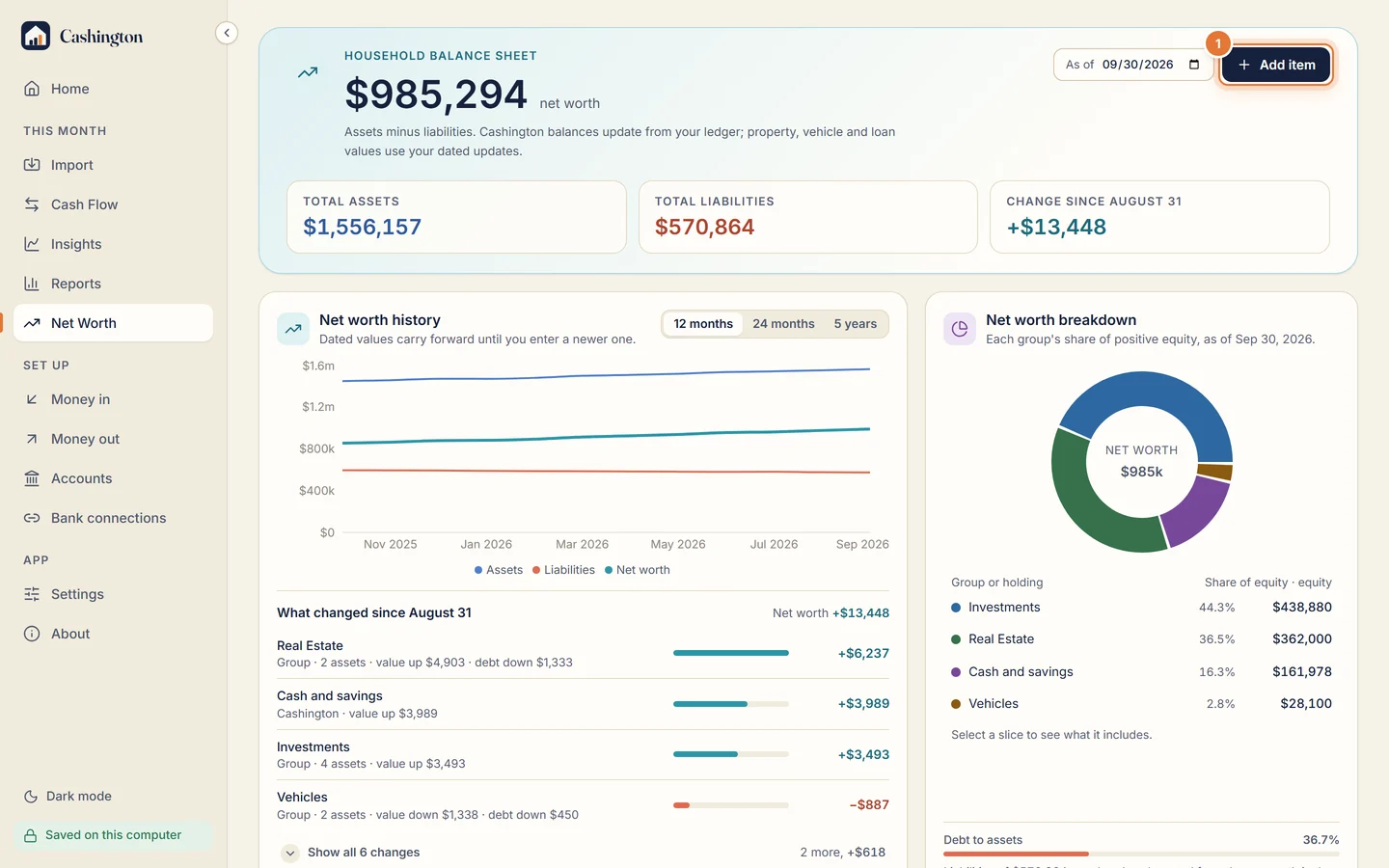Select the 12 months range tab
This screenshot has width=1389, height=868.
[703, 324]
